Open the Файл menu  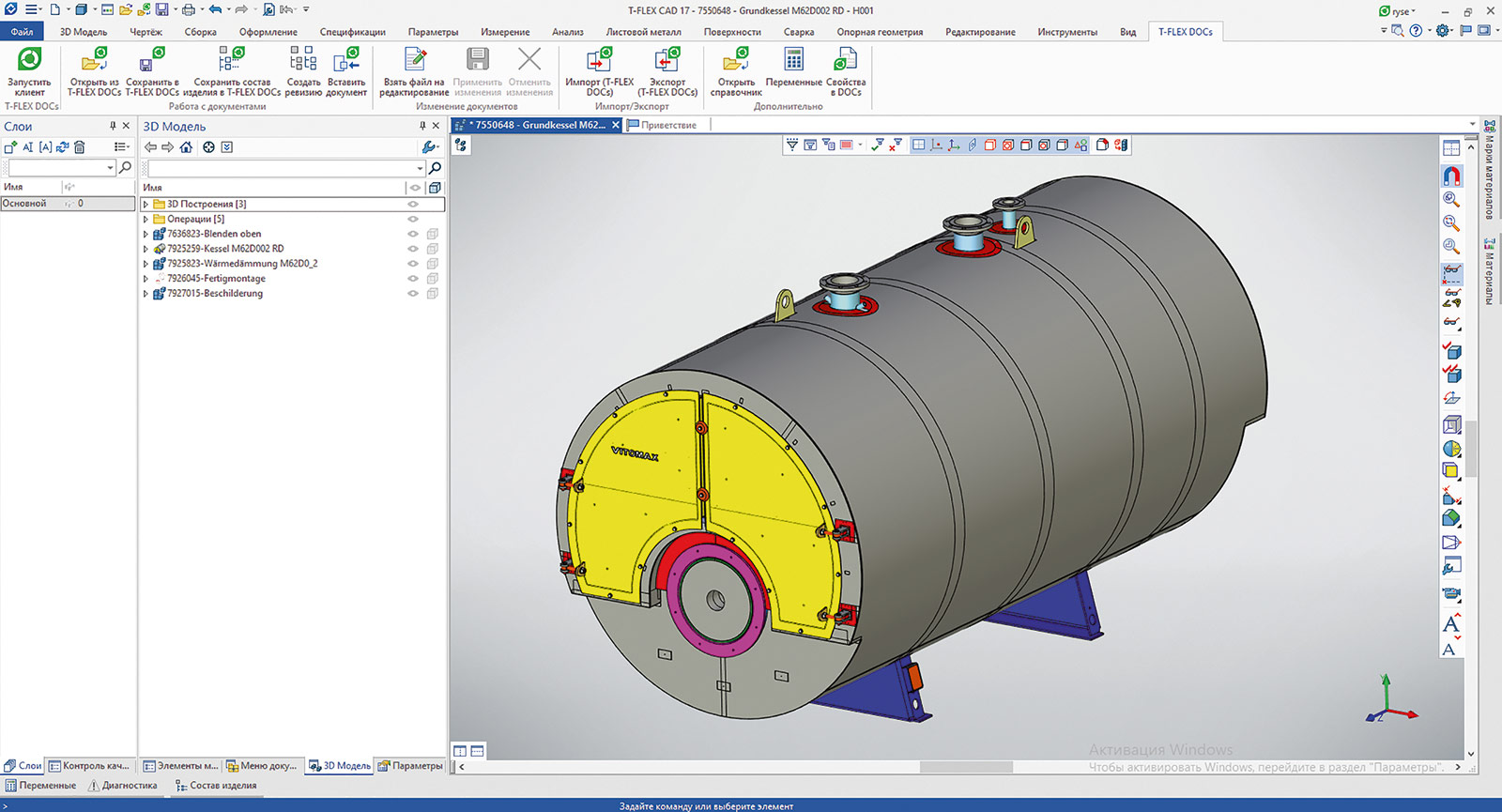tap(22, 32)
